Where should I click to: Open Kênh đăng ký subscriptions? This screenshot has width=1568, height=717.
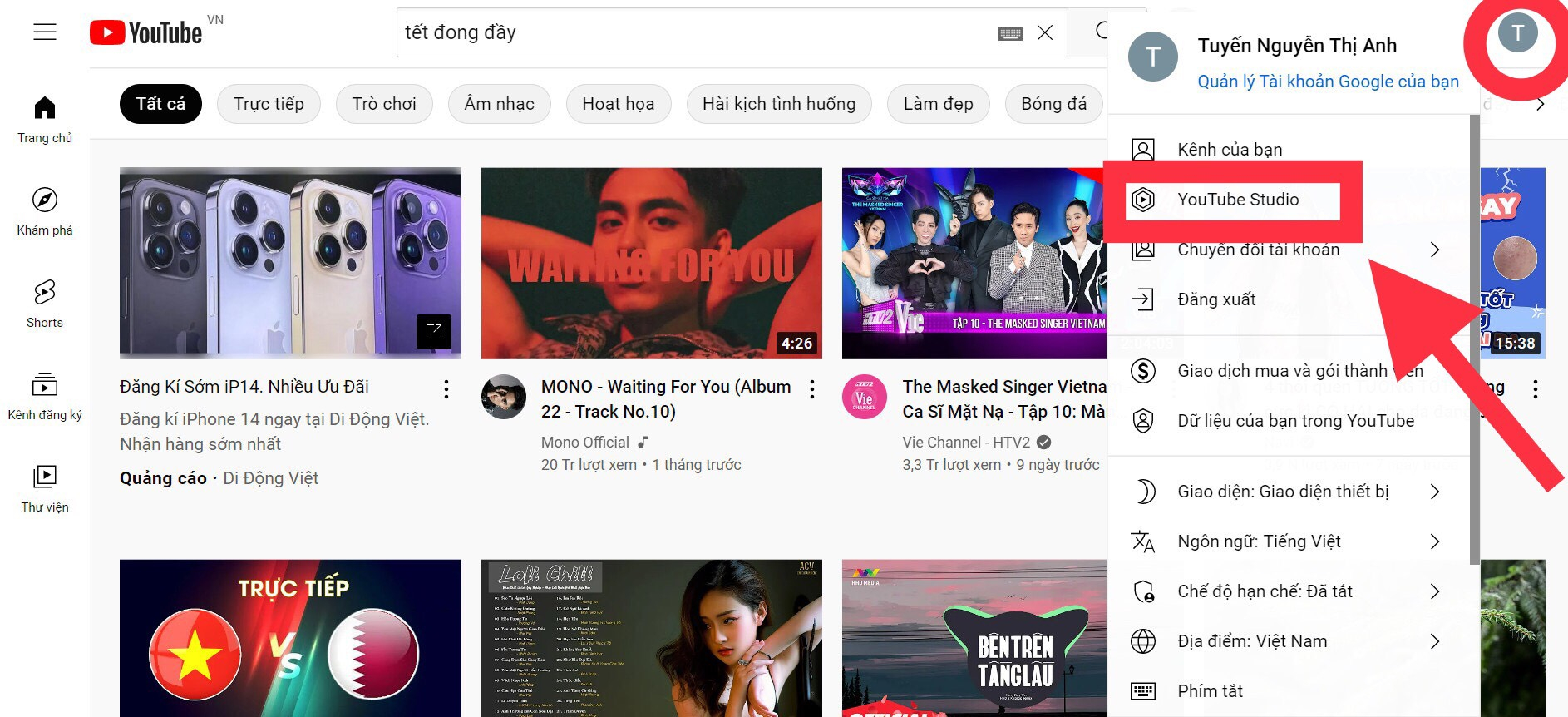pos(45,396)
